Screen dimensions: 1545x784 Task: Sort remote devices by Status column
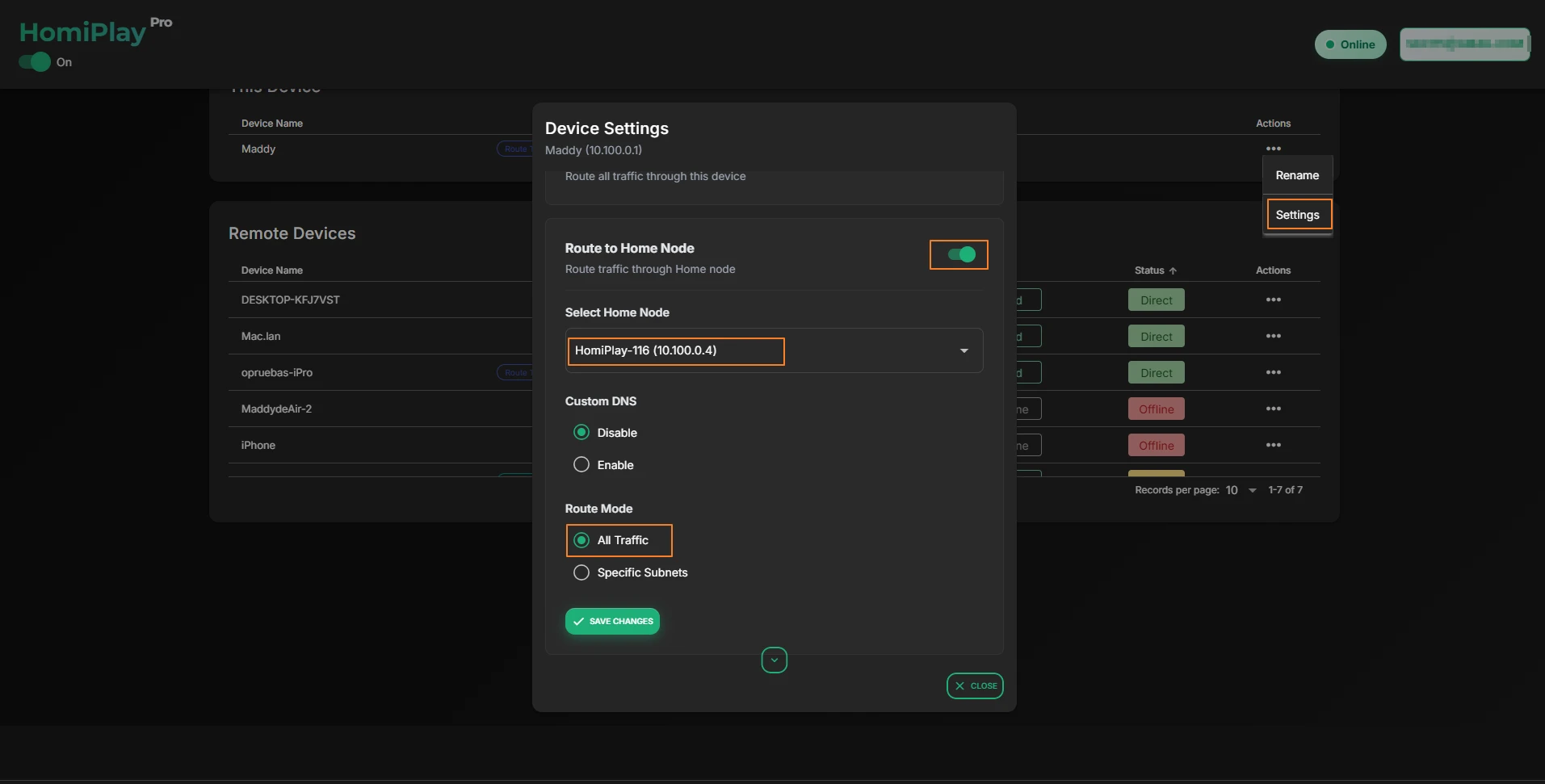pos(1155,270)
